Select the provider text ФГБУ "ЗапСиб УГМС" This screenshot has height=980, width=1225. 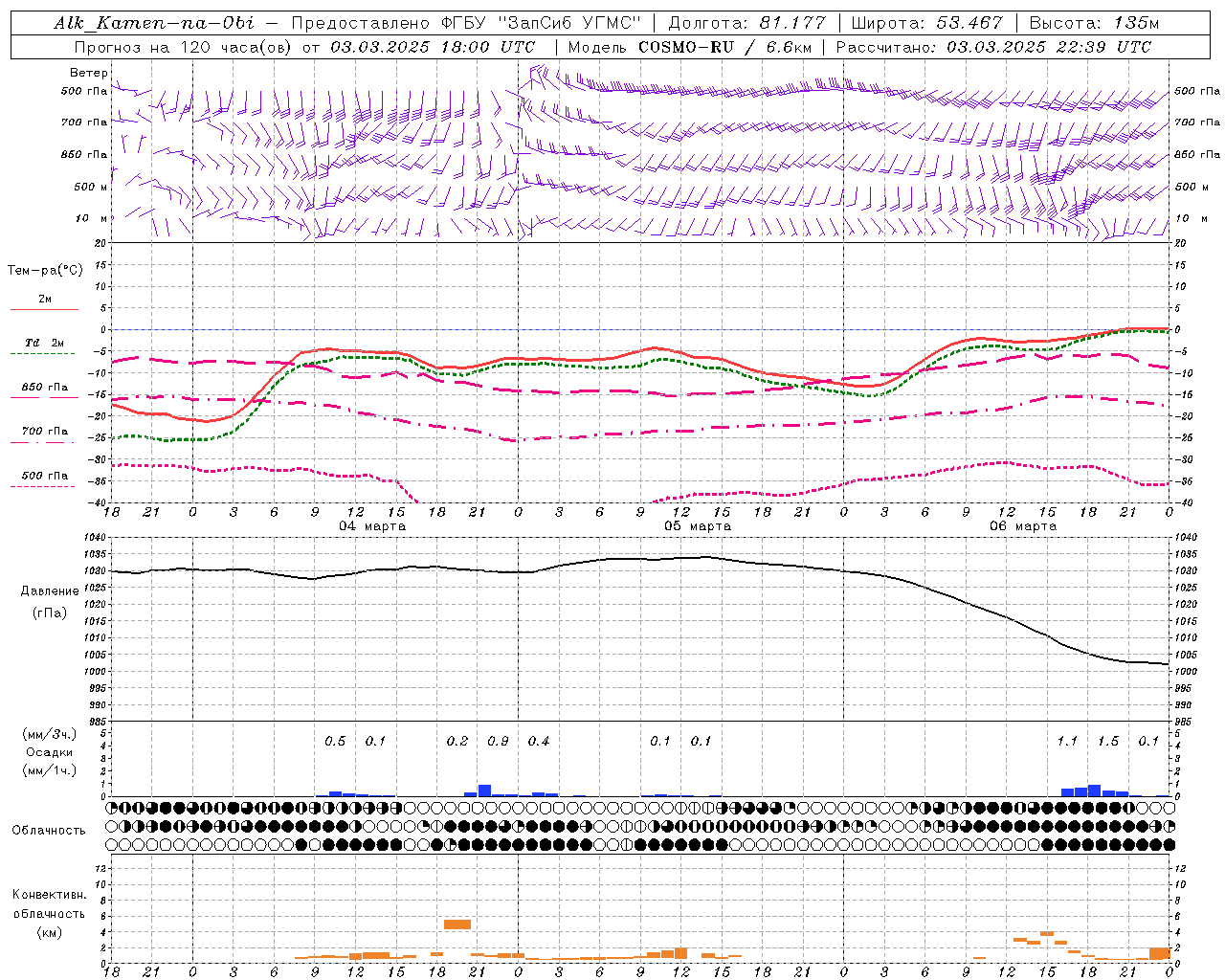pos(544,23)
